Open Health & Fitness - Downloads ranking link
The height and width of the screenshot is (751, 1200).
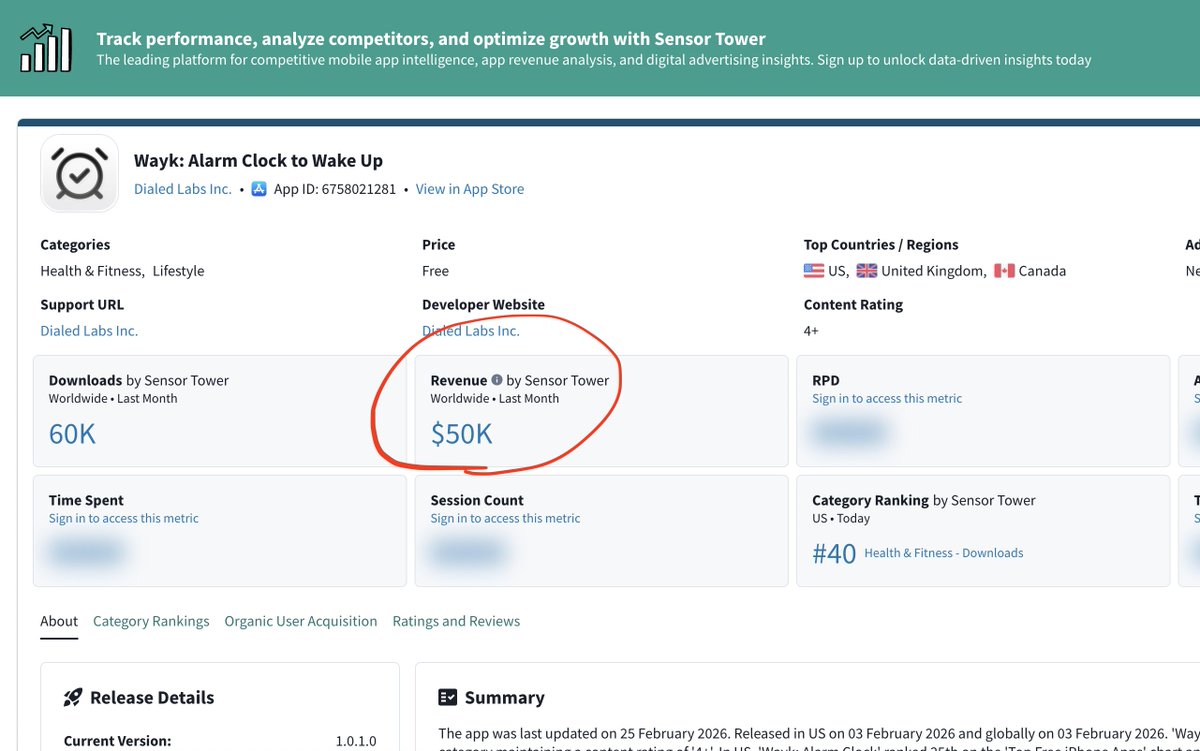click(x=944, y=553)
